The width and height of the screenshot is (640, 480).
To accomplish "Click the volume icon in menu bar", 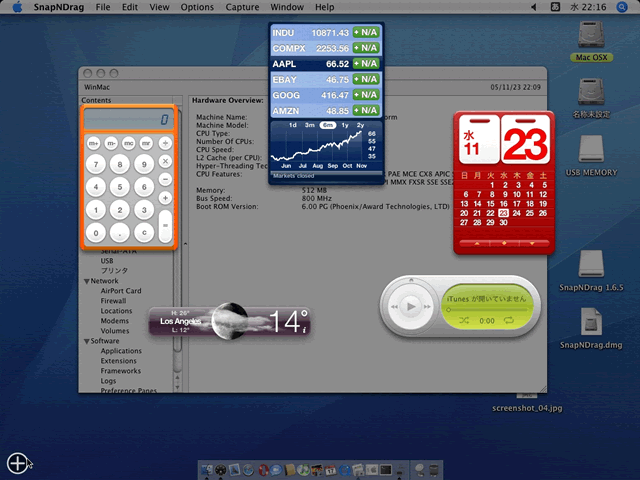I will 533,7.
